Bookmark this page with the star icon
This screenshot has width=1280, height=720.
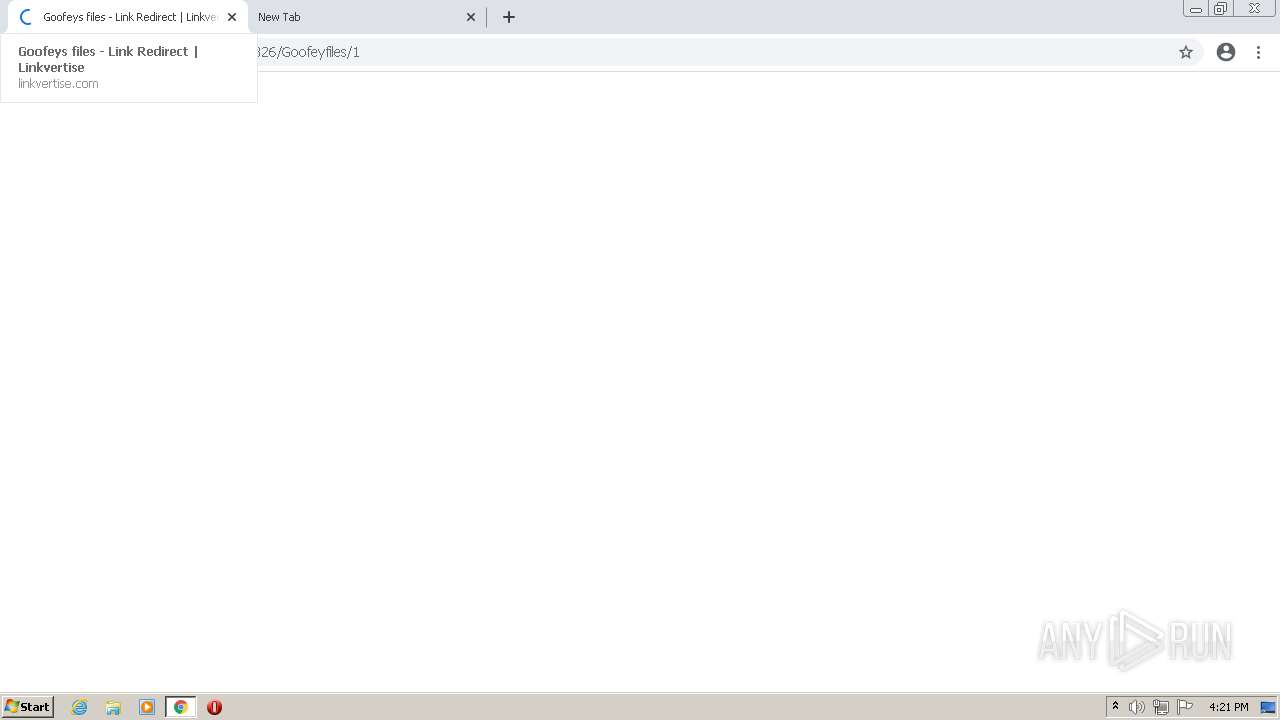[1186, 52]
